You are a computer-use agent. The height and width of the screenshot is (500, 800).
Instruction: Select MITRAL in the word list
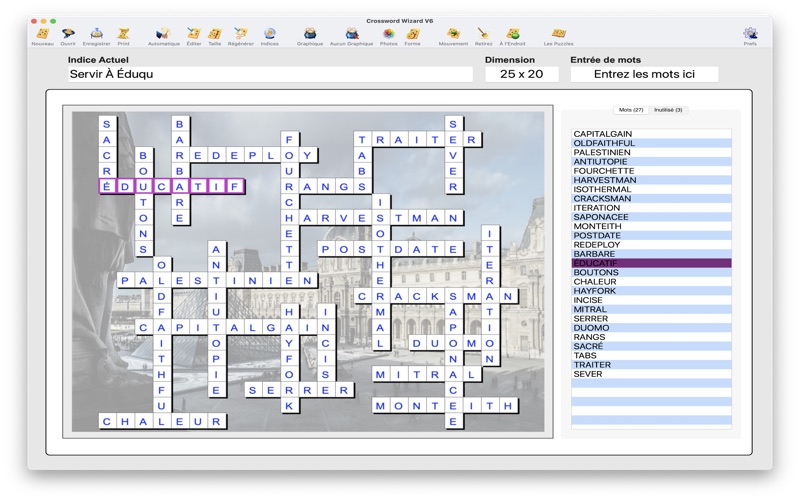coord(652,309)
